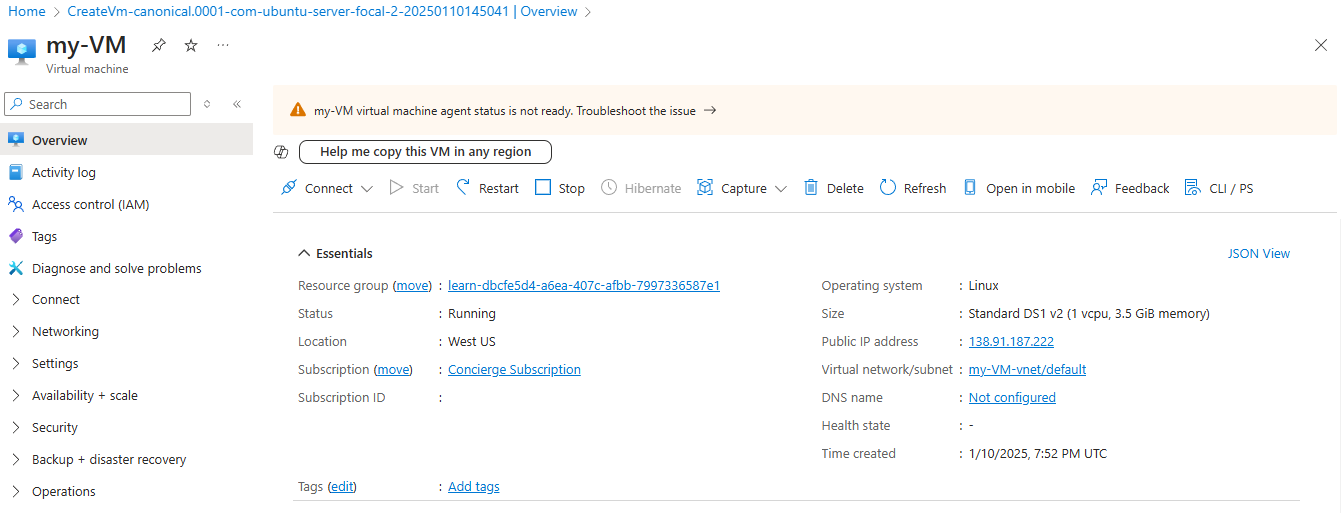Viewport: 1341px width, 513px height.
Task: Open my-VM-vnet/default link
Action: pyautogui.click(x=1027, y=369)
